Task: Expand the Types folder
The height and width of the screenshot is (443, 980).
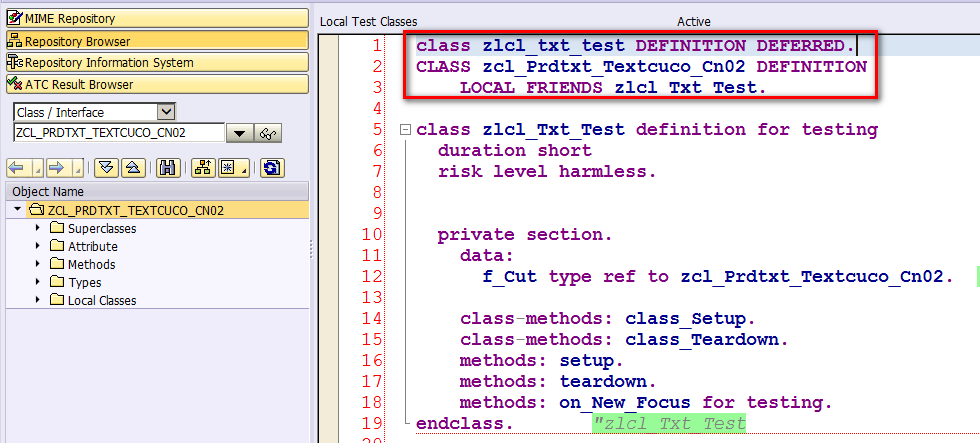Action: pyautogui.click(x=38, y=282)
